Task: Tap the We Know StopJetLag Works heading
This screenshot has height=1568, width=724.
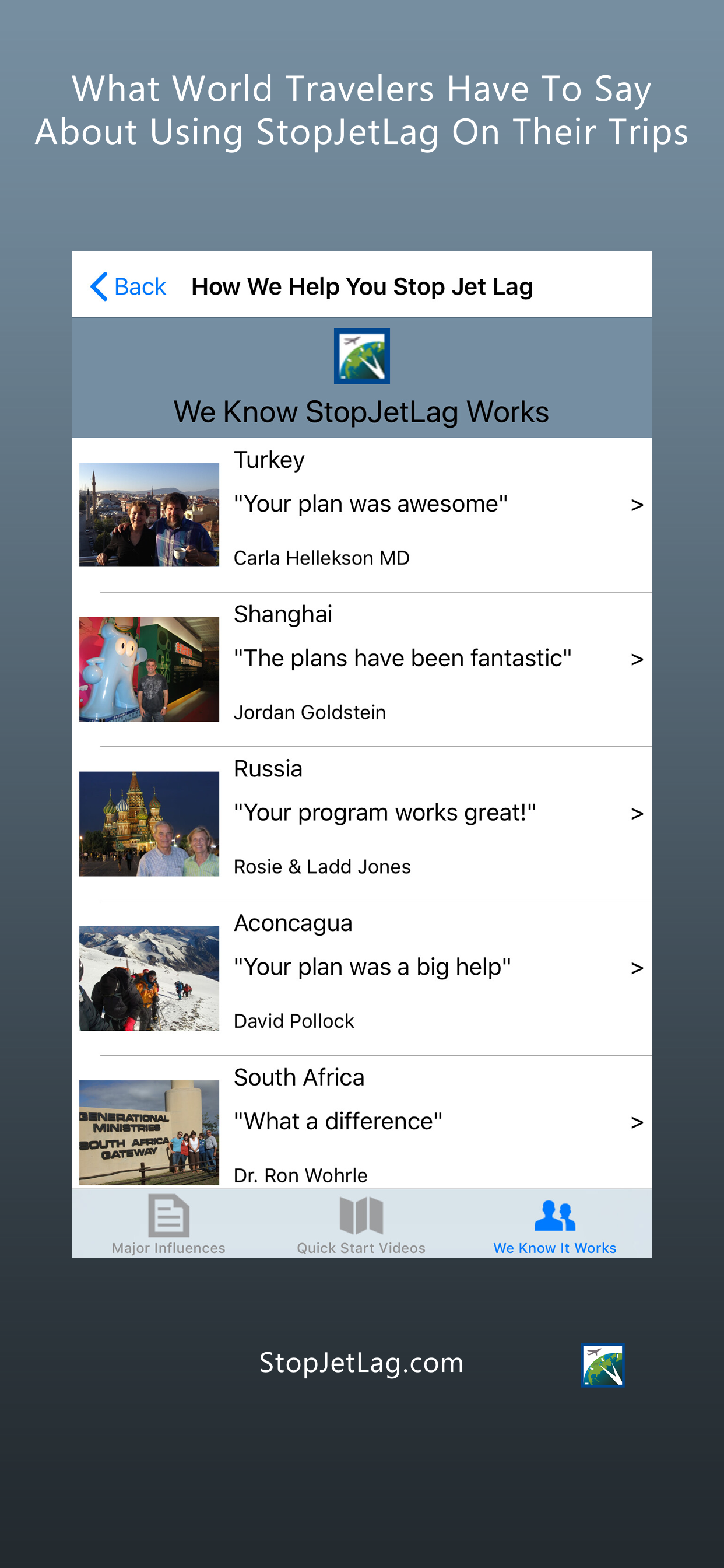Action: tap(361, 412)
